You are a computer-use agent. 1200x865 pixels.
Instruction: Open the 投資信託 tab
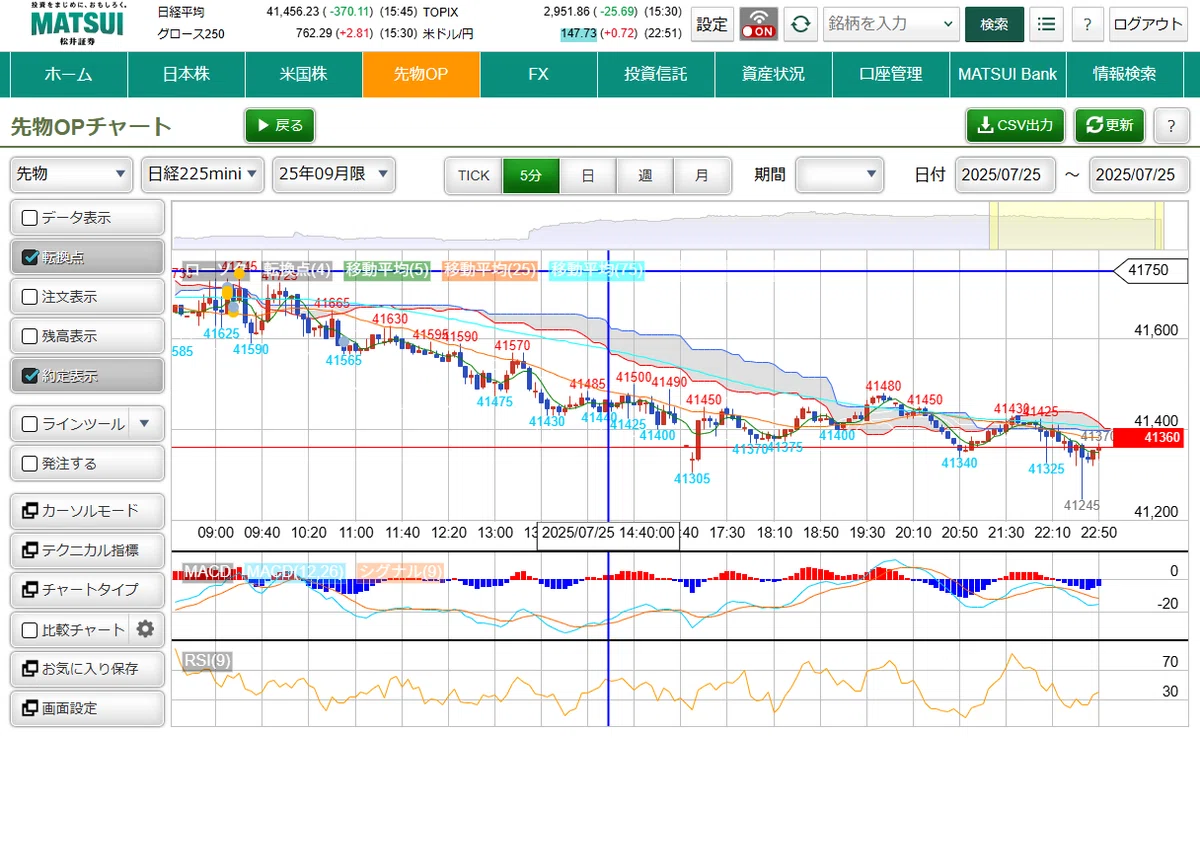coord(656,74)
